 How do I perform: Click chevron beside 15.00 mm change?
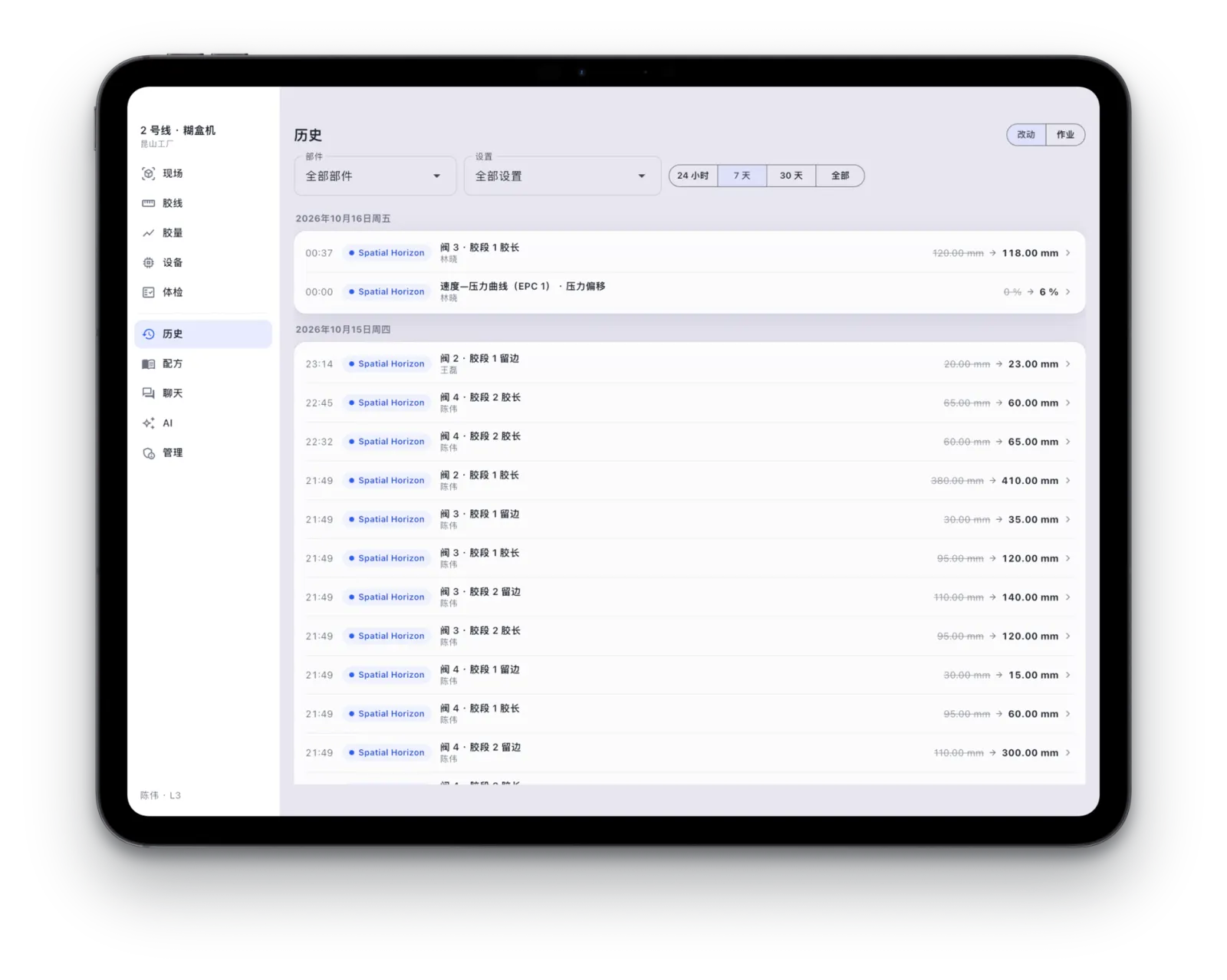[x=1067, y=675]
